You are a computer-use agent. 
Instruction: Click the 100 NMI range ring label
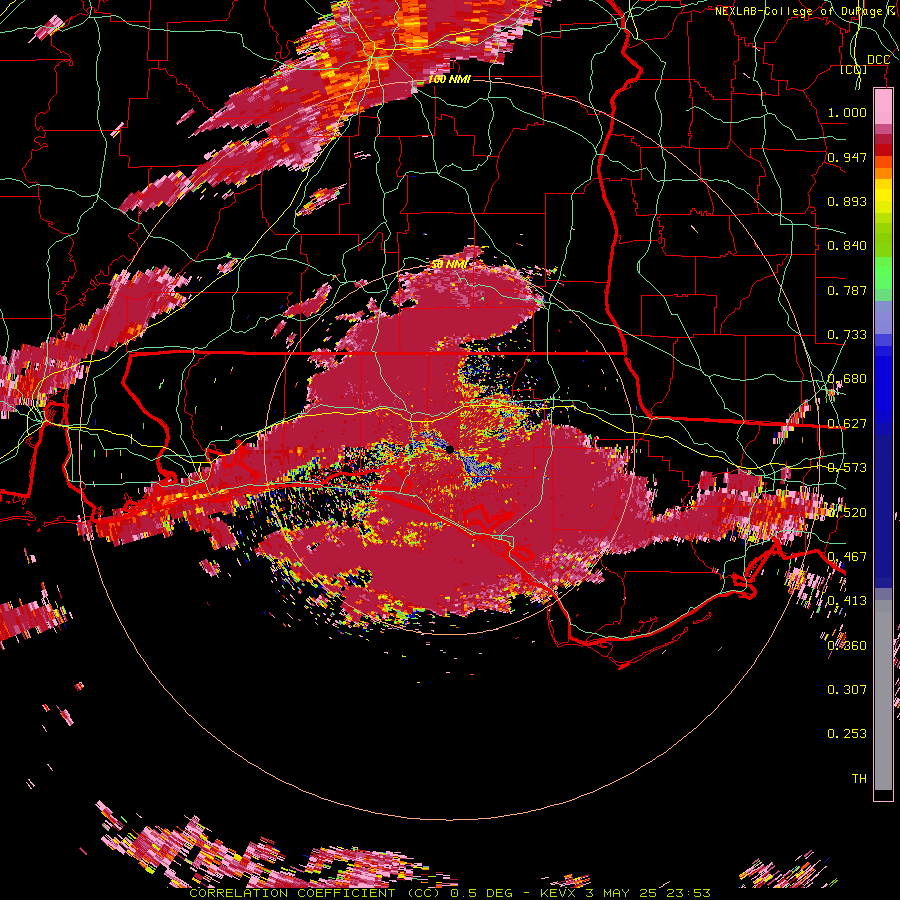point(449,79)
